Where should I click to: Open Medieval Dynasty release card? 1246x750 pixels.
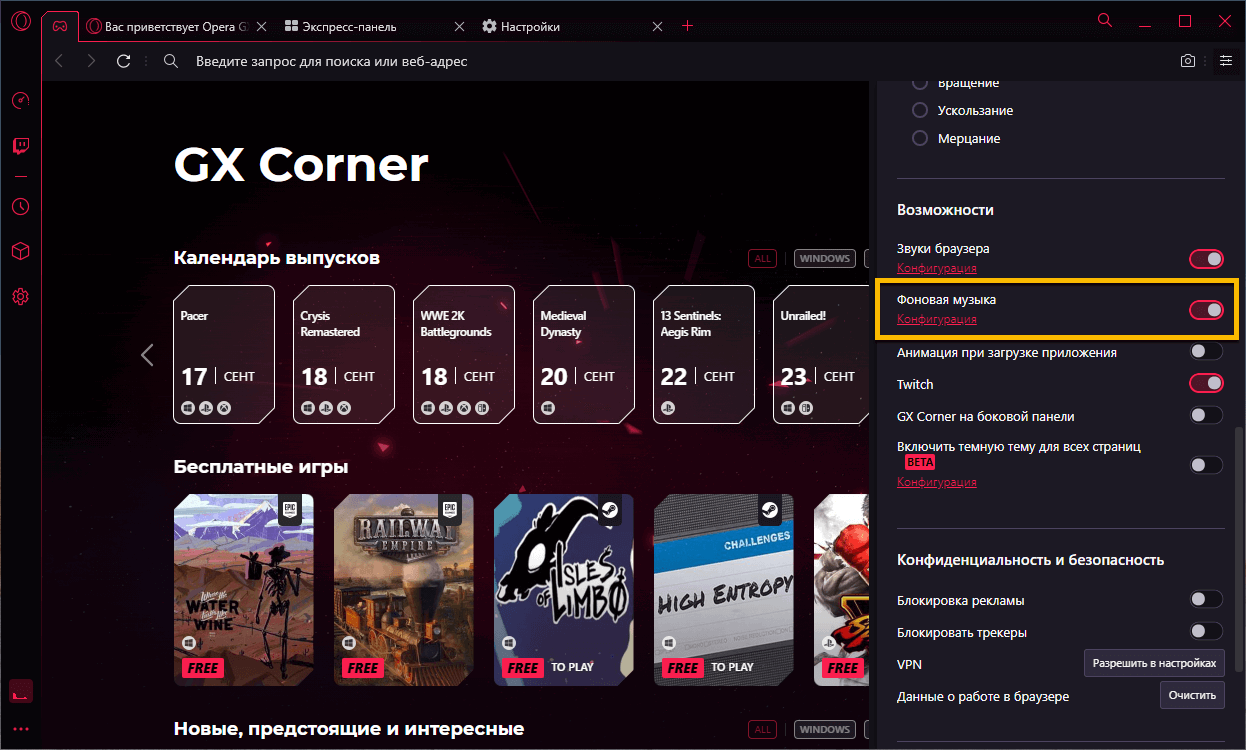pyautogui.click(x=584, y=354)
